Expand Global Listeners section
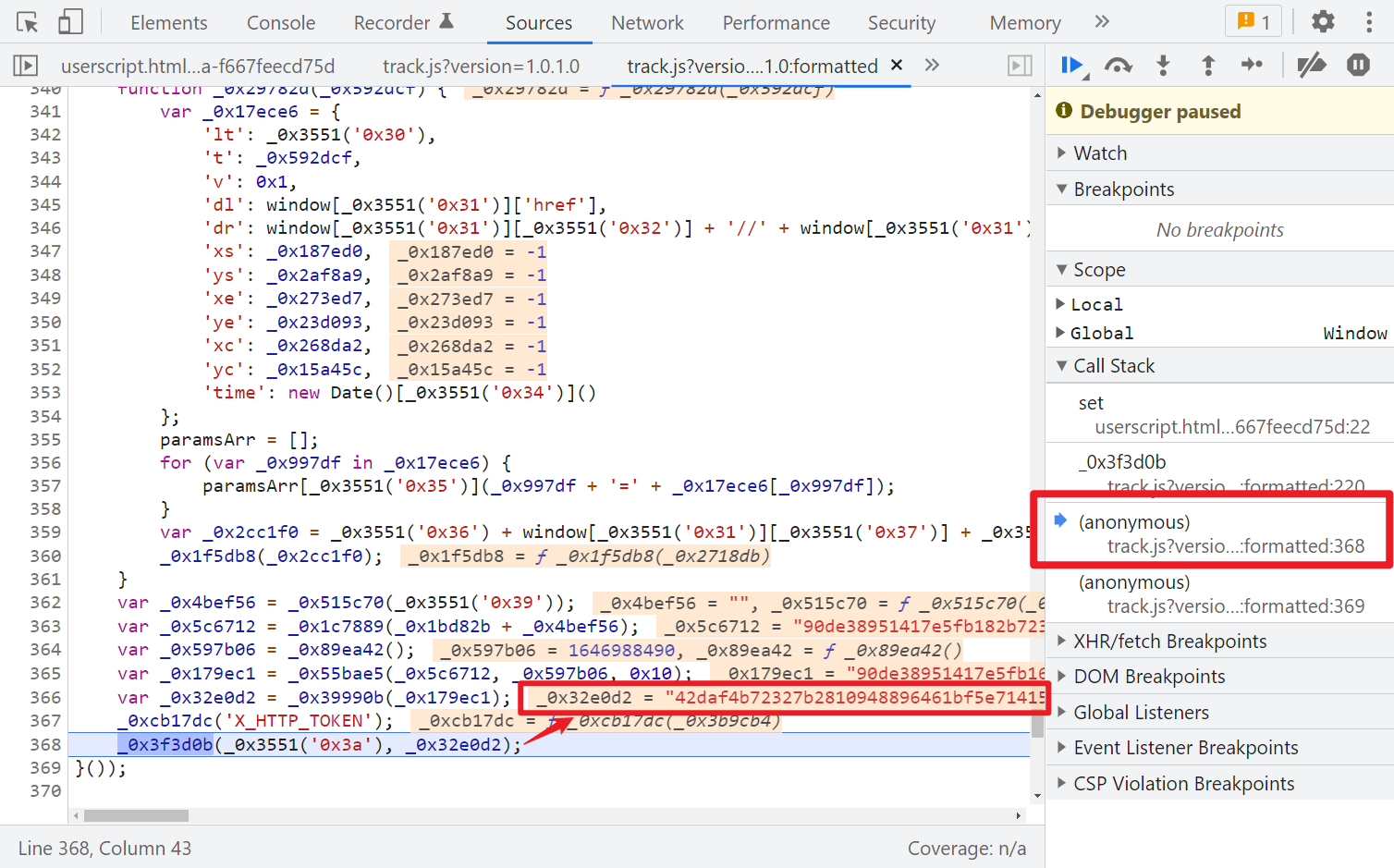 click(x=1219, y=712)
